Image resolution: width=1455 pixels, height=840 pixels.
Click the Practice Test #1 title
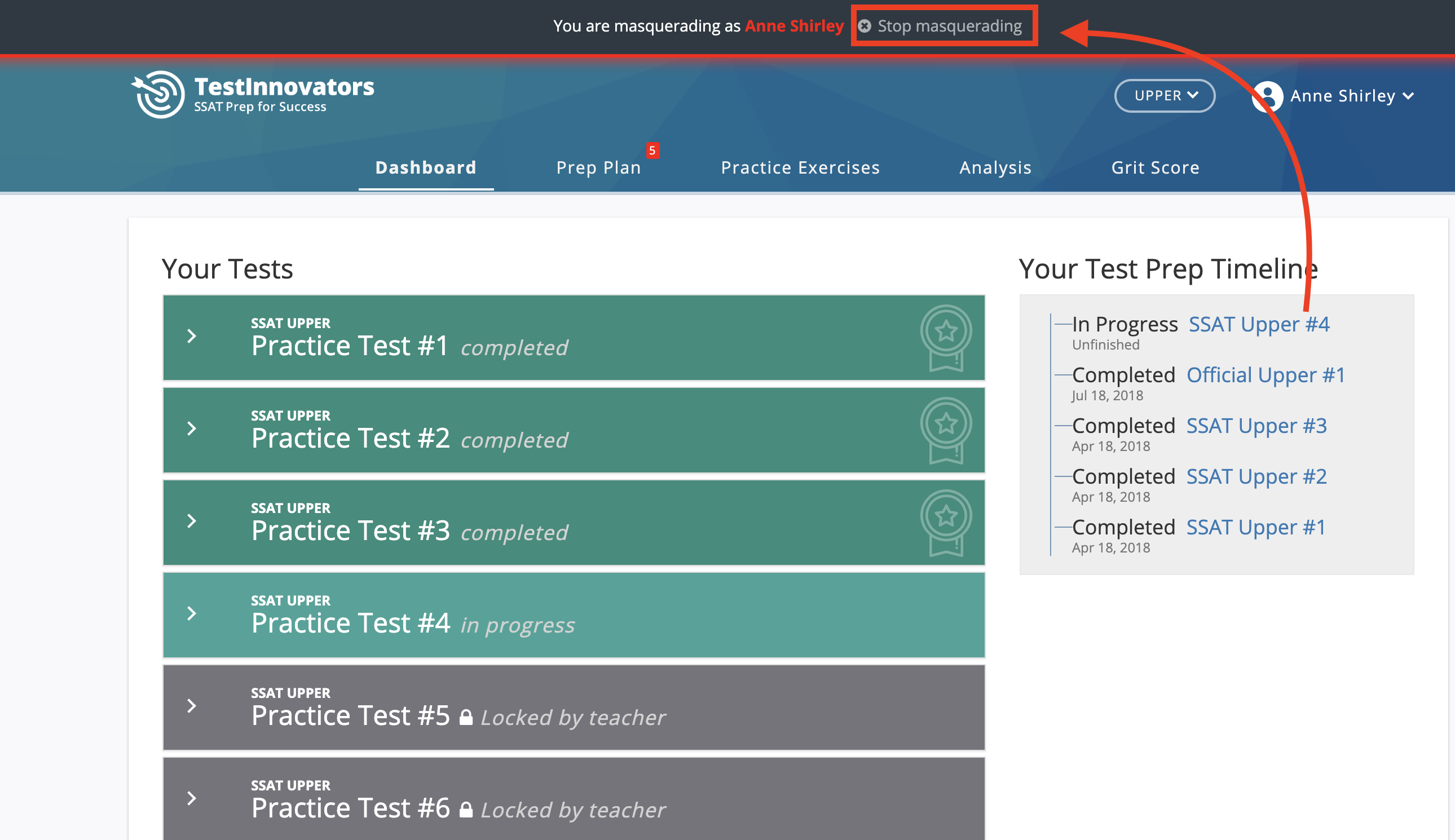pos(350,346)
